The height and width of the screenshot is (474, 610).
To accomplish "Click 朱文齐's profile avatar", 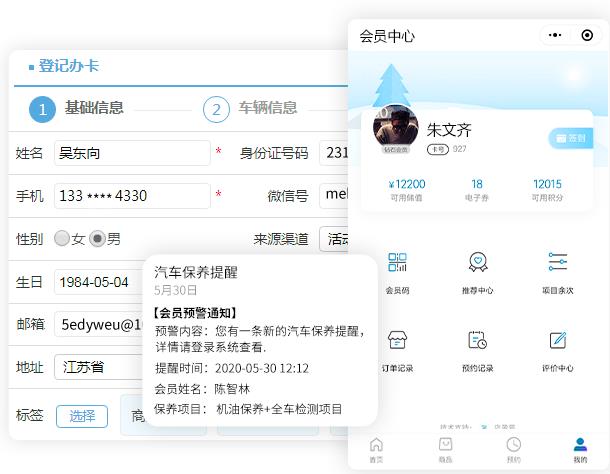I will pos(396,128).
